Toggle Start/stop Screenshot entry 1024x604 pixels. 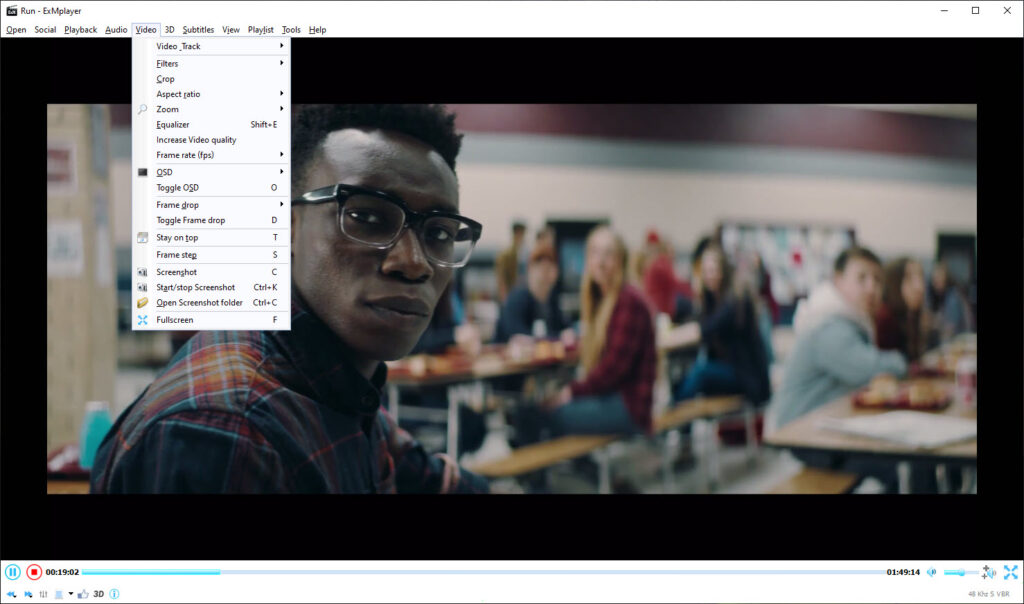coord(212,287)
